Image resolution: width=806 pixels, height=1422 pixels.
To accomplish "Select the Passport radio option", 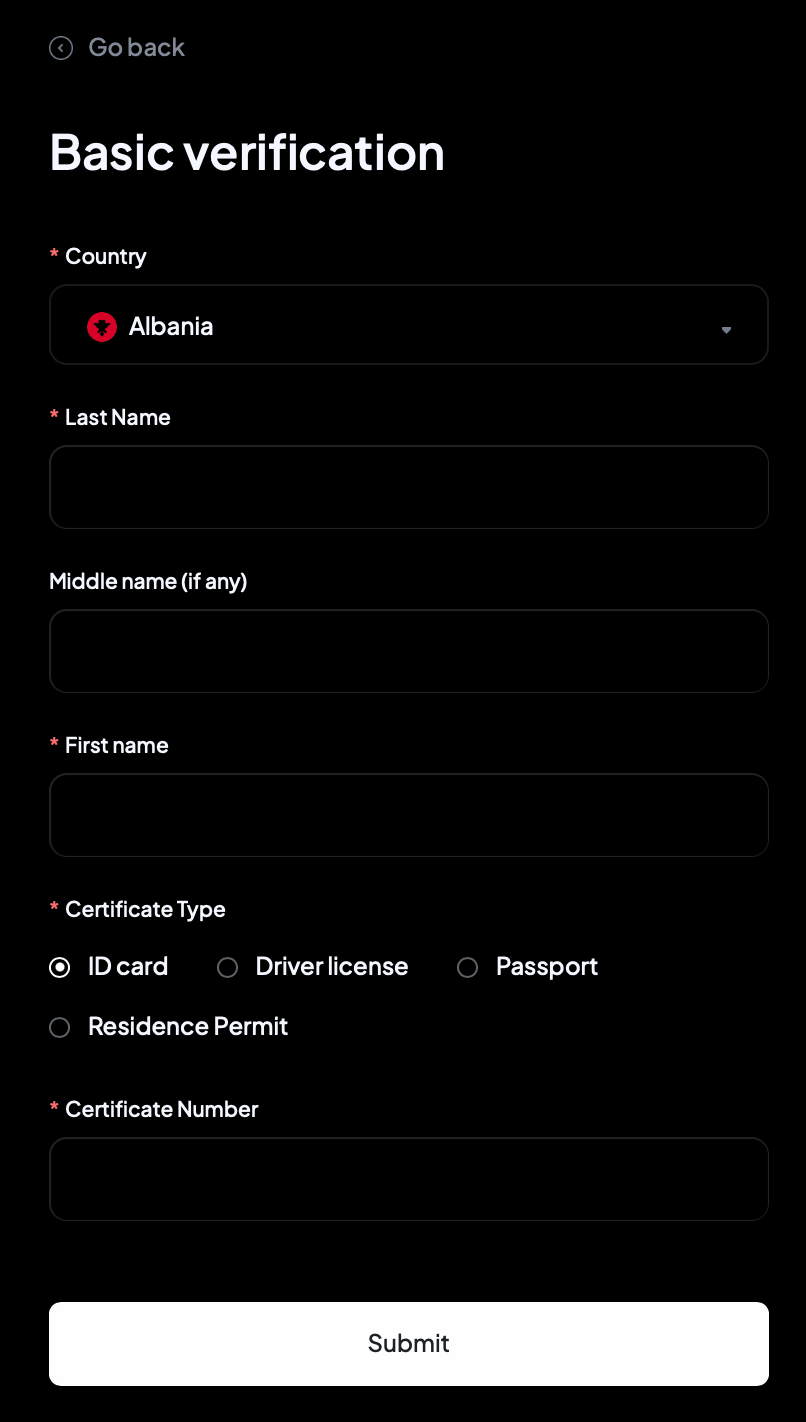I will [468, 967].
